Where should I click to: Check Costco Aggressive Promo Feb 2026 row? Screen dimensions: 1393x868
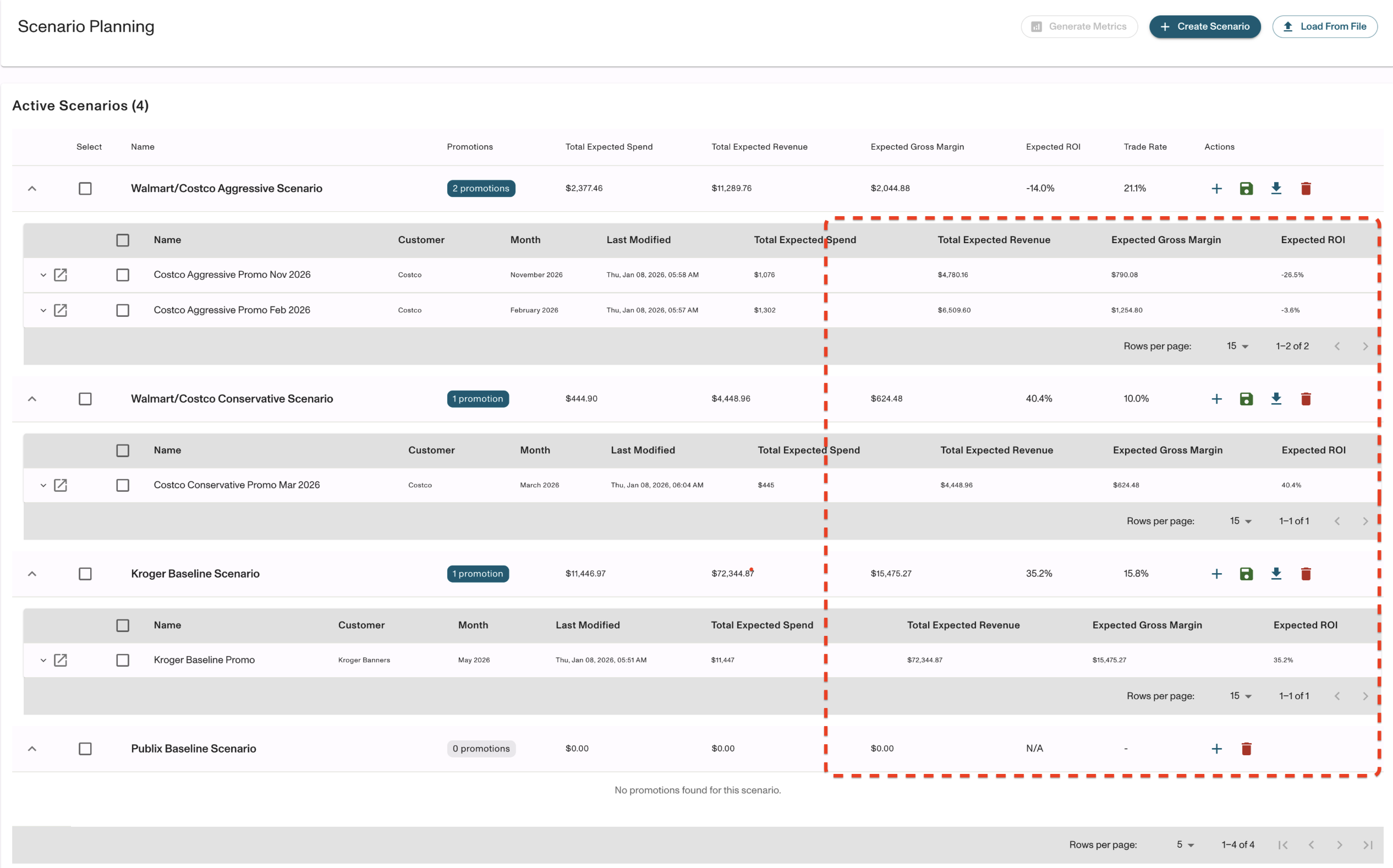(122, 310)
